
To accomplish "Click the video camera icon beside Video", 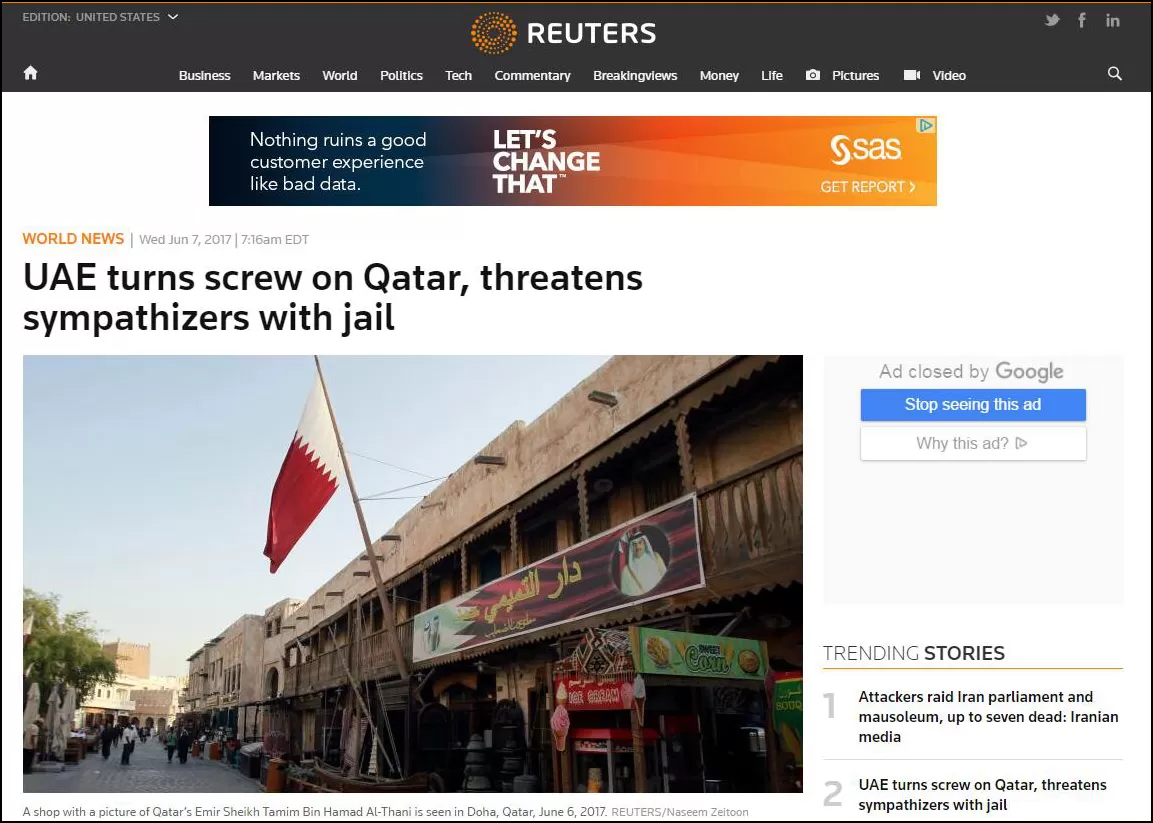I will 912,75.
